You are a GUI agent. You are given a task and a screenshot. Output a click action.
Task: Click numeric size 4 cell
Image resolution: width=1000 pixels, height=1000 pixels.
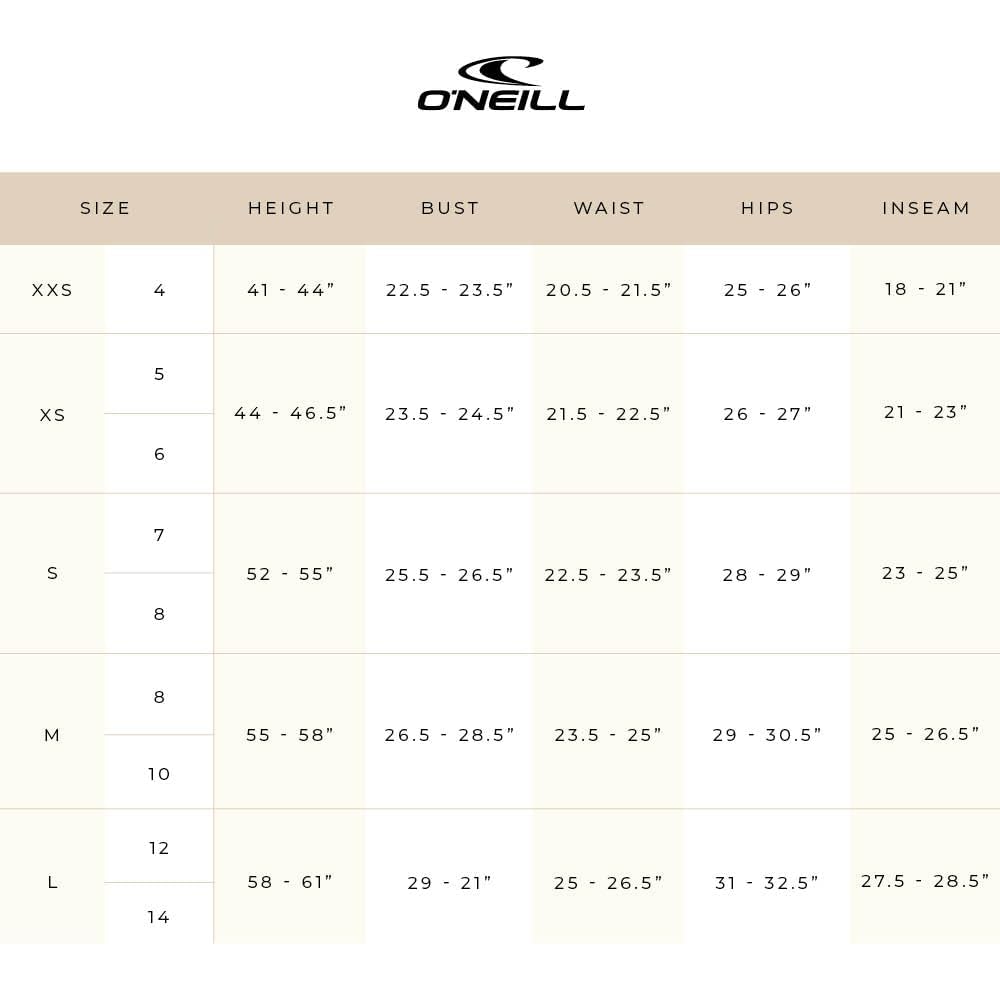[x=160, y=290]
